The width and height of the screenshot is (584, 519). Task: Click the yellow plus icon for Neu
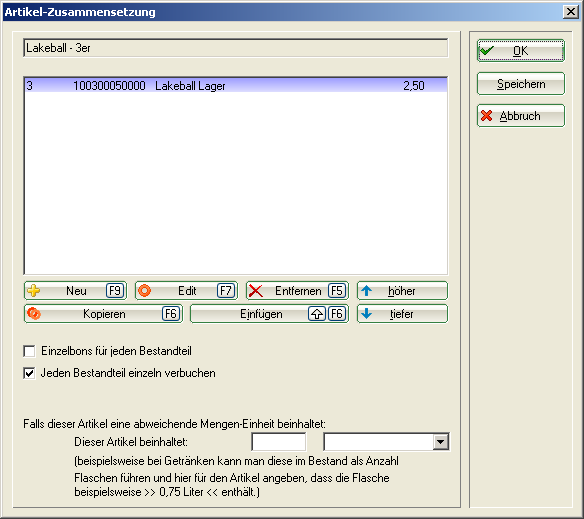point(34,291)
